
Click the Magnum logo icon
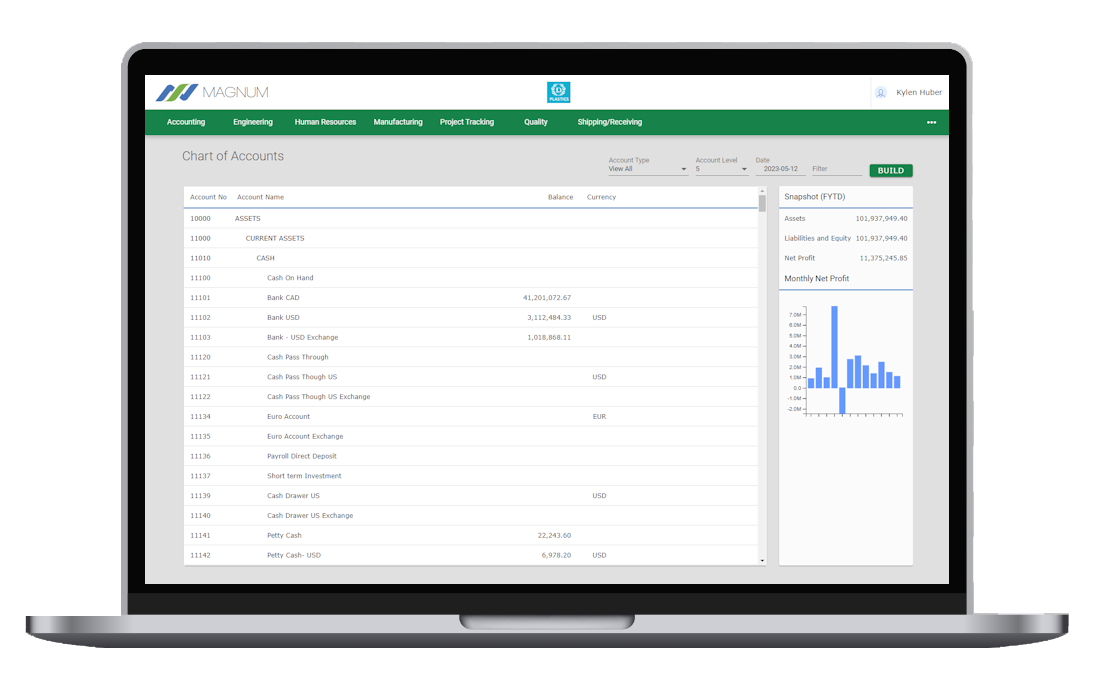coord(177,92)
